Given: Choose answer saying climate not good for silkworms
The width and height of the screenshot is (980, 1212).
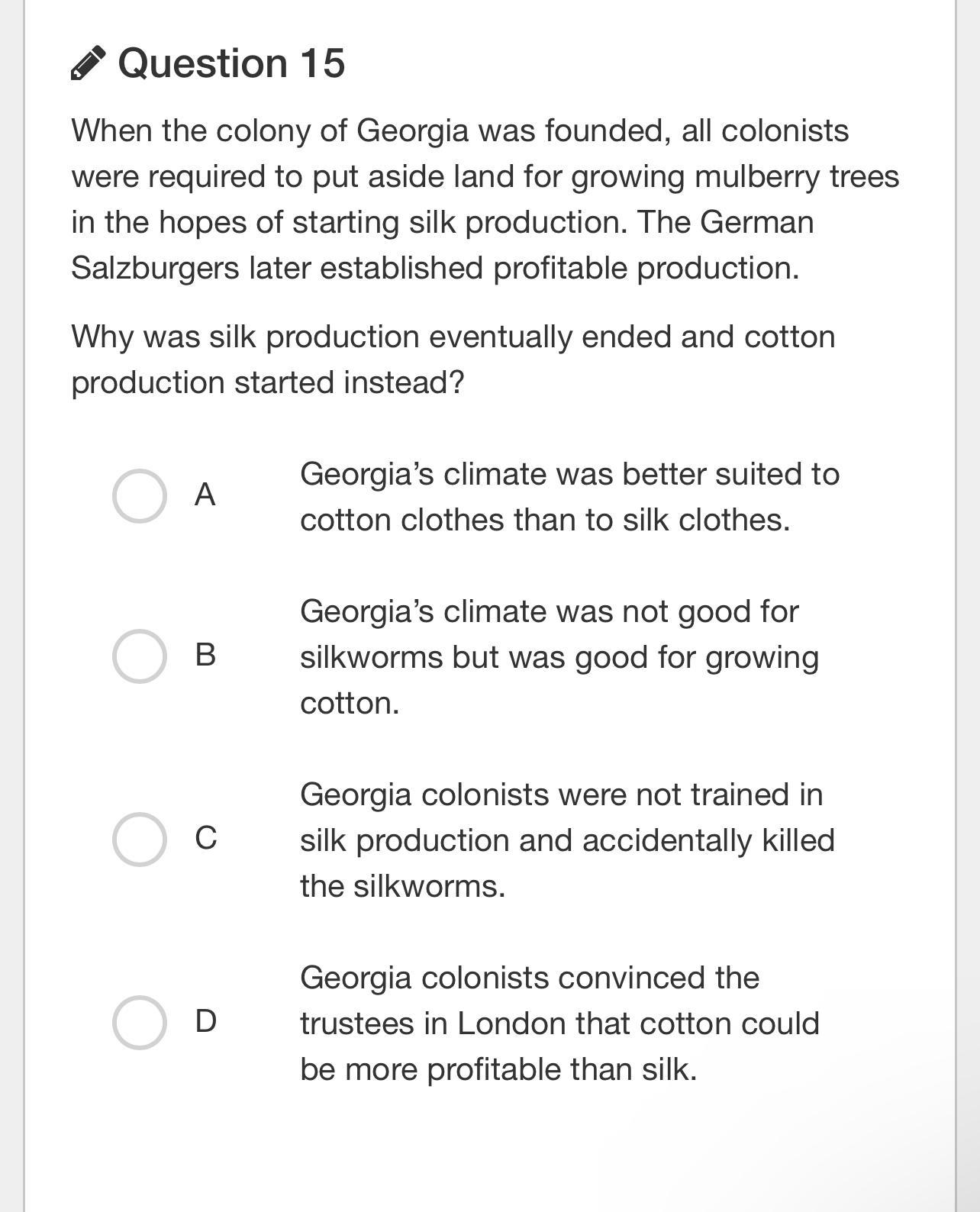Looking at the screenshot, I should (559, 657).
